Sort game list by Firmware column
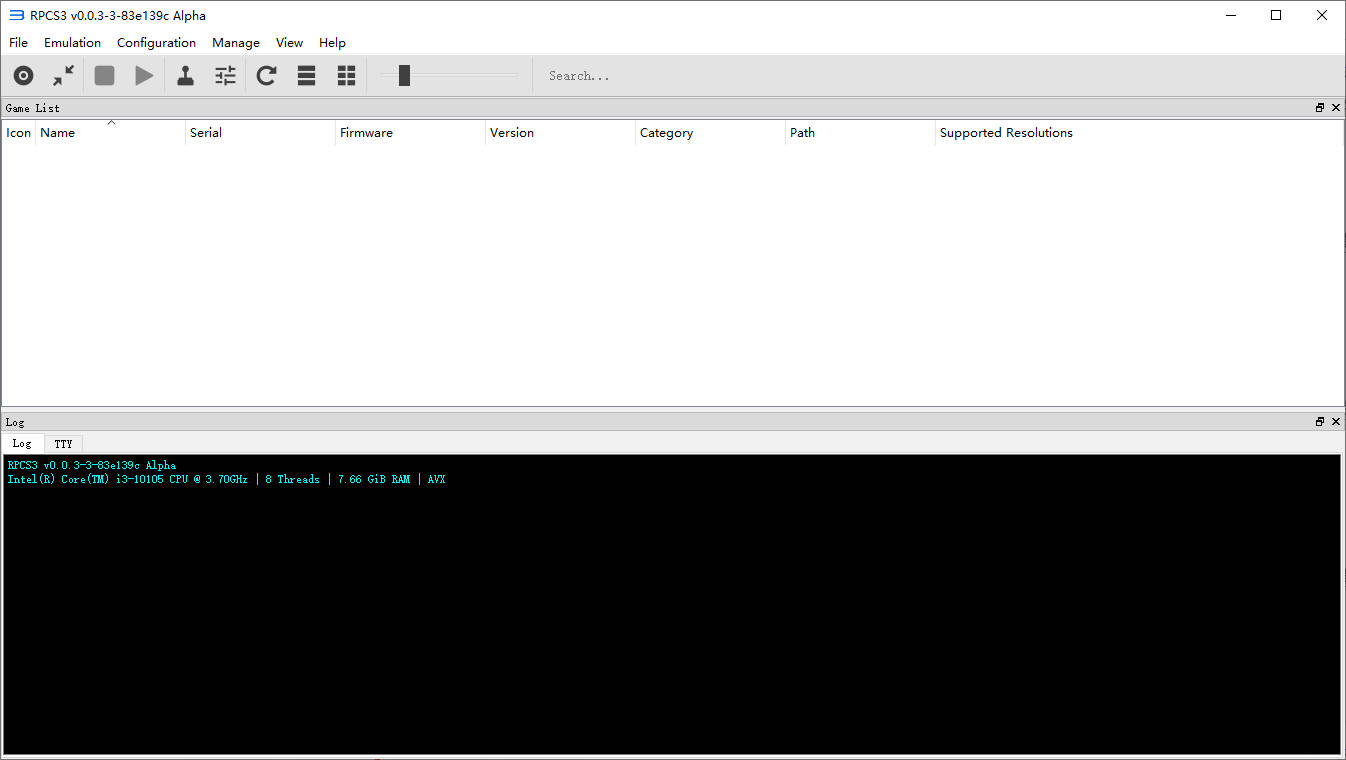This screenshot has width=1346, height=760. point(410,132)
